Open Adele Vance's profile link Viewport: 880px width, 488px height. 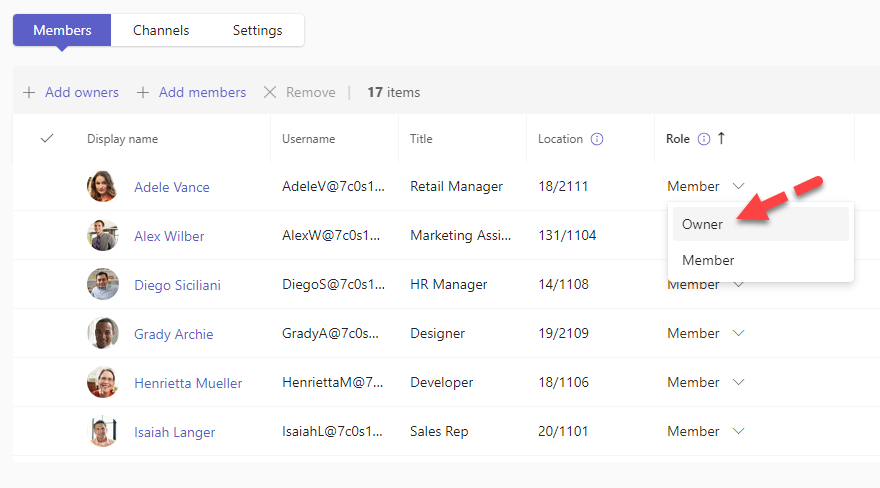point(172,187)
